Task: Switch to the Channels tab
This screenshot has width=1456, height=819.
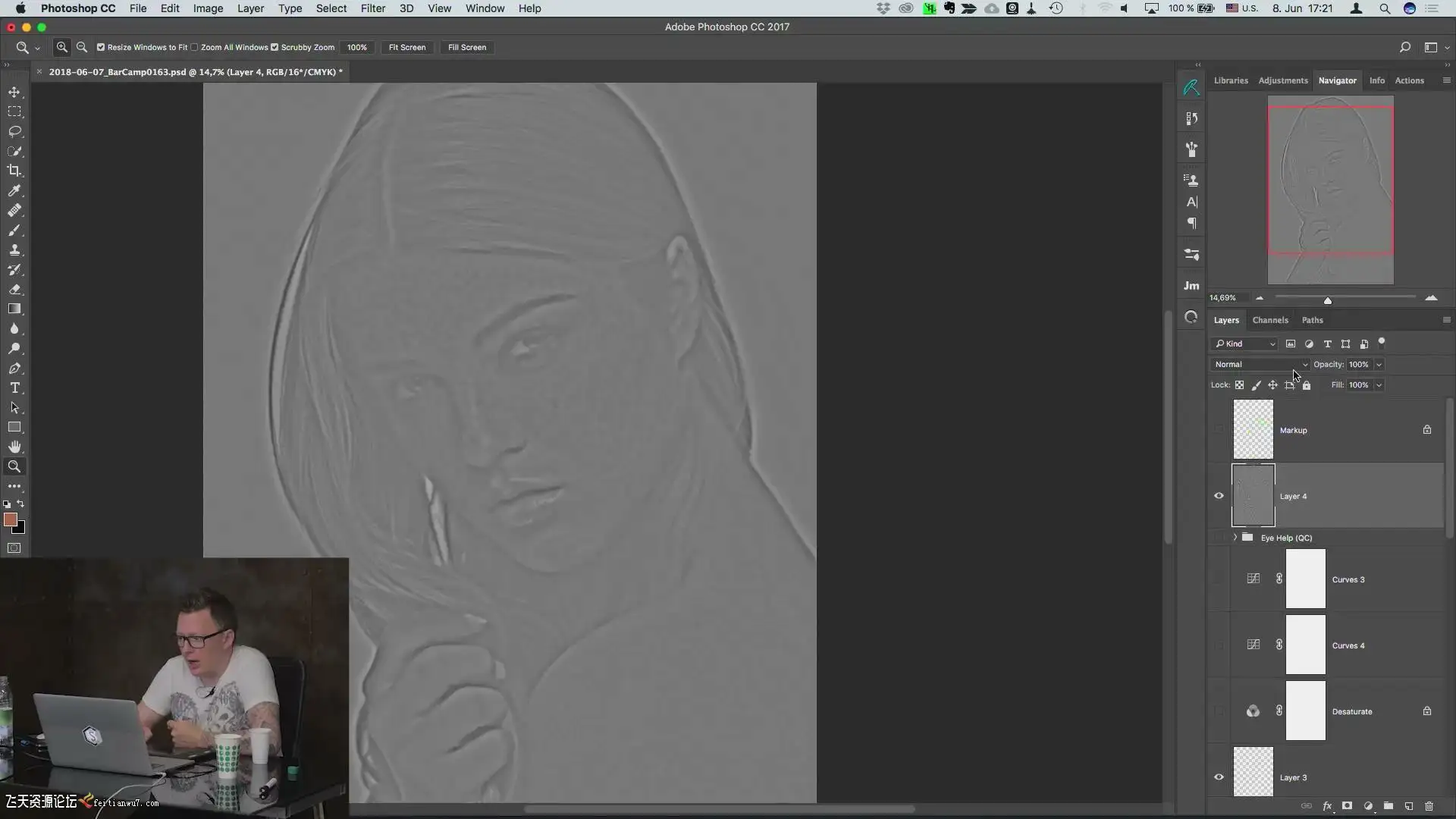Action: pos(1269,320)
